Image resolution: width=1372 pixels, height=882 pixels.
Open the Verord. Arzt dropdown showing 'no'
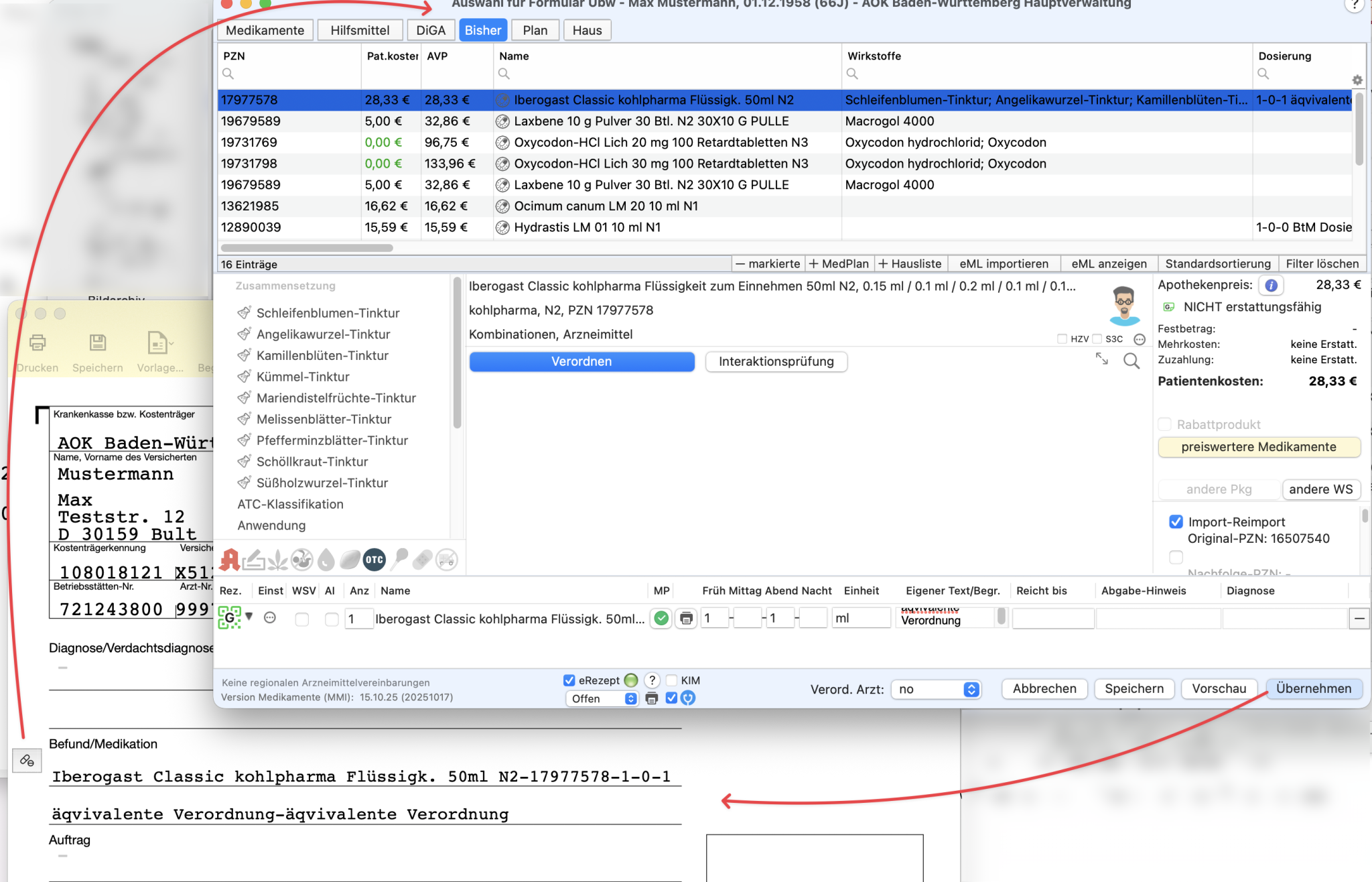pyautogui.click(x=936, y=689)
